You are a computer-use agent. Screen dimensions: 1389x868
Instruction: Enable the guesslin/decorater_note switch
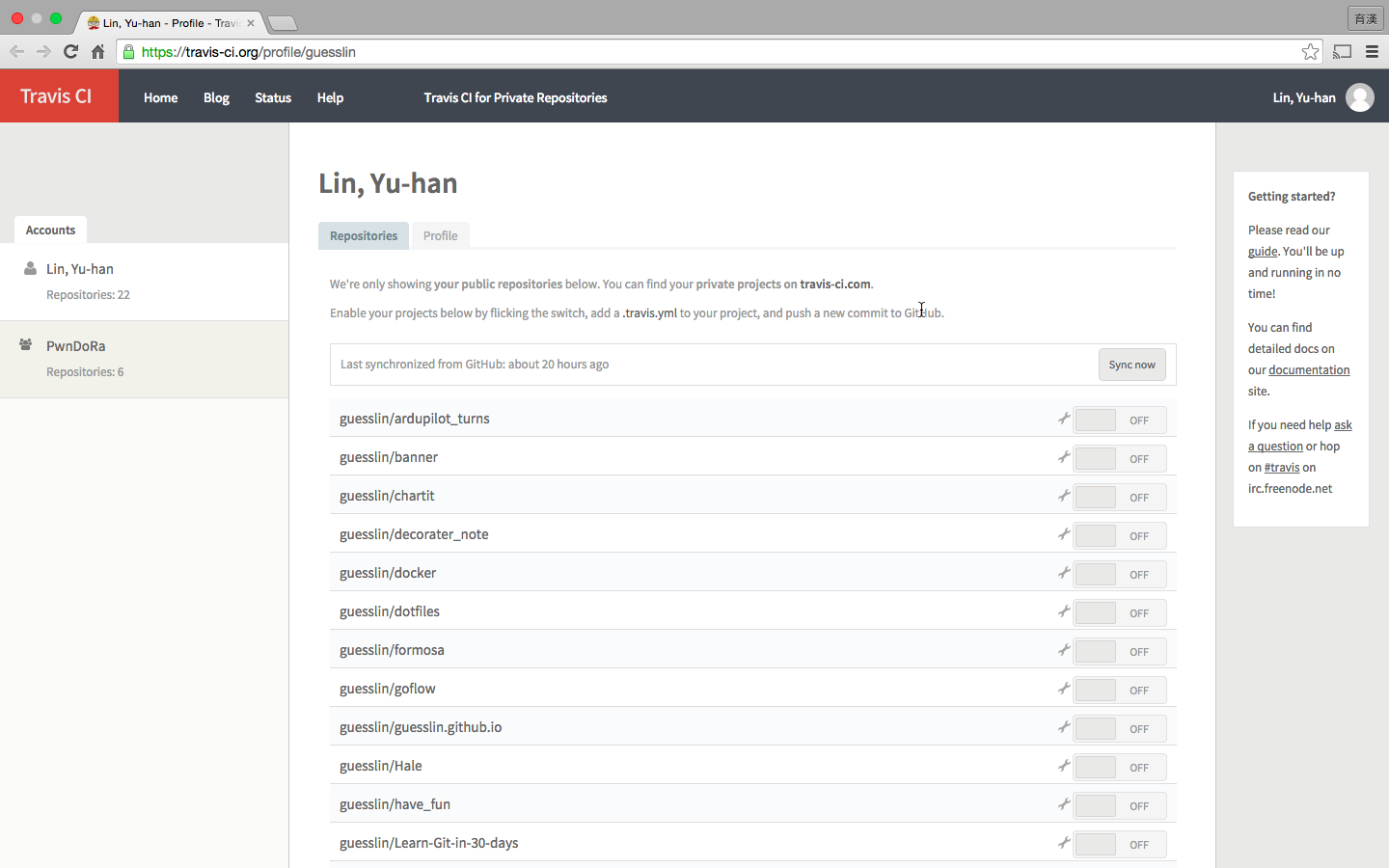point(1120,535)
